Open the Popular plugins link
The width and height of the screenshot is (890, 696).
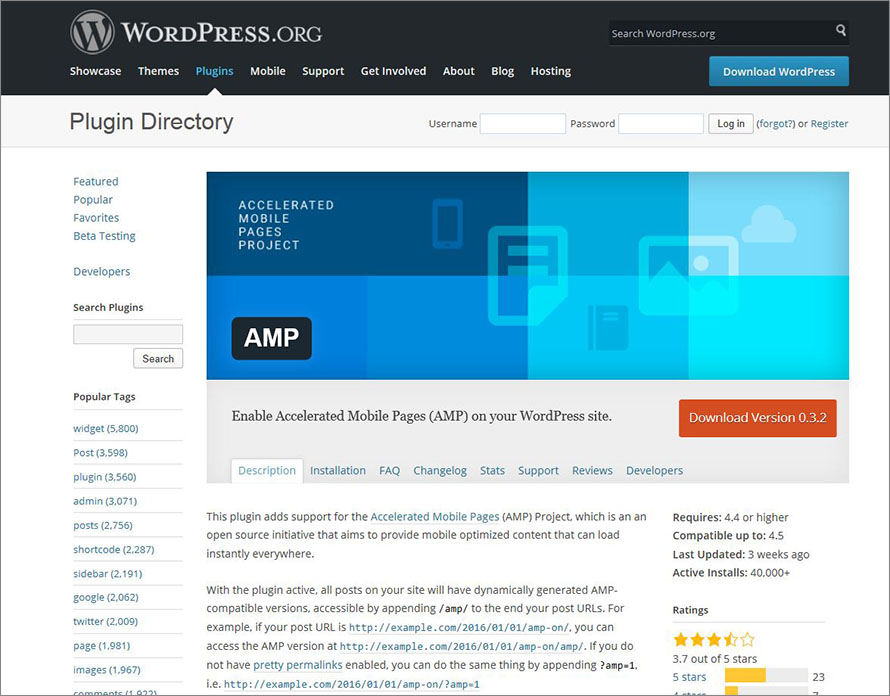tap(93, 199)
